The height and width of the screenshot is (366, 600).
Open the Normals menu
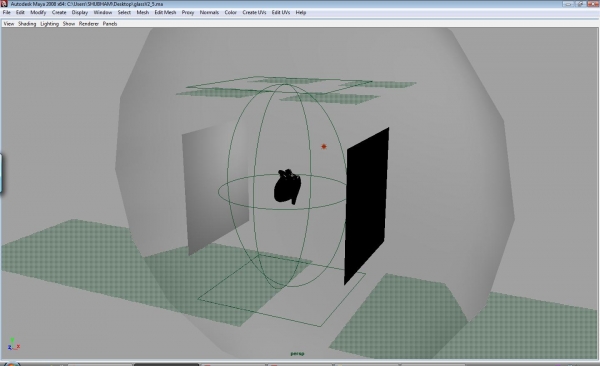point(209,12)
